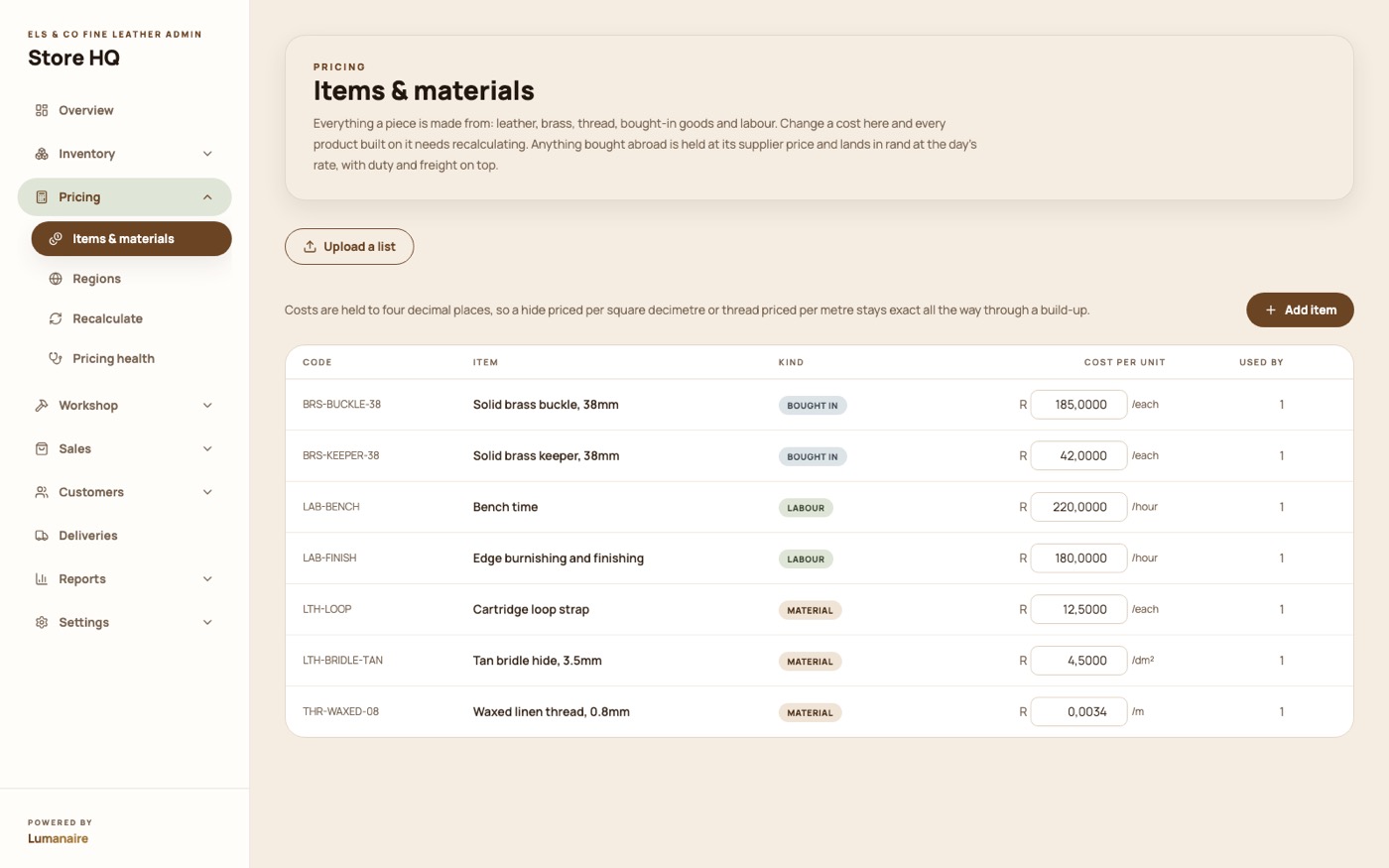
Task: Click BOUGHT IN badge on brass buckle row
Action: tap(813, 406)
